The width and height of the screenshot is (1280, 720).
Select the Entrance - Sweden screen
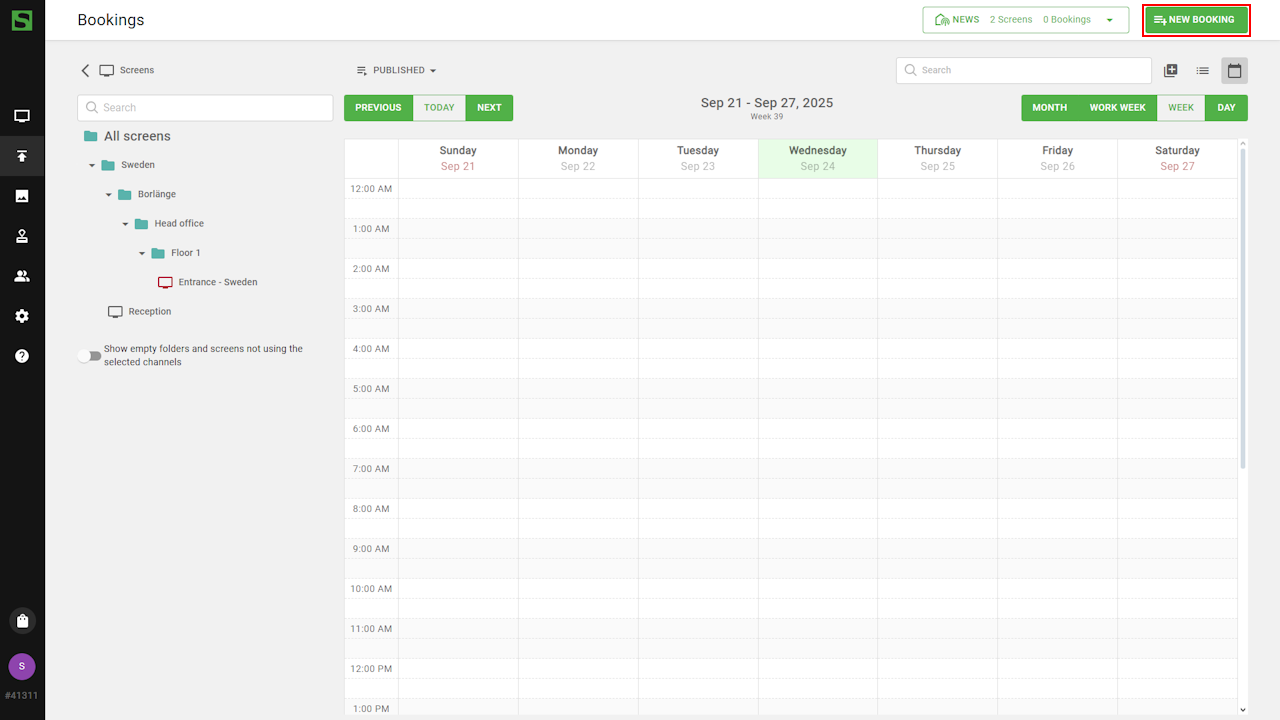pos(217,283)
